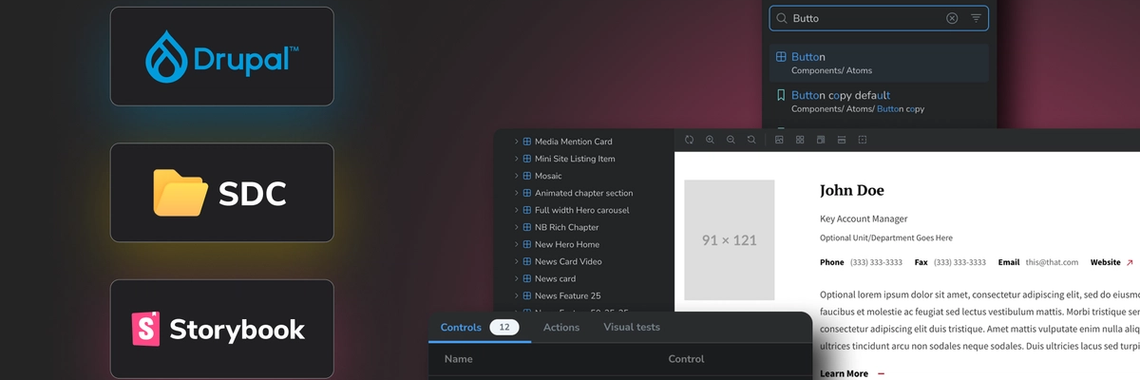Expand the New Hero Home chevron
Image resolution: width=1140 pixels, height=380 pixels.
click(516, 244)
